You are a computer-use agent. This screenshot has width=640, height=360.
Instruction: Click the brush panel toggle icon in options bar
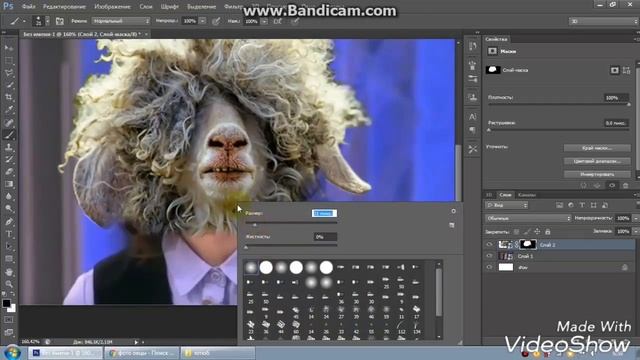coord(60,21)
